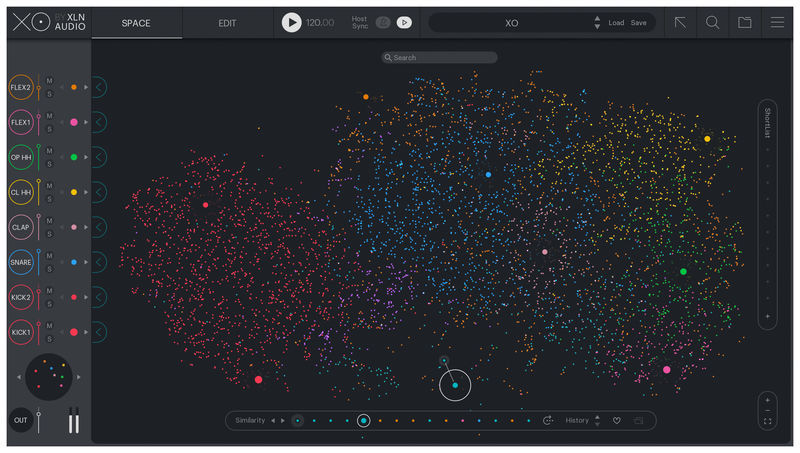Expand SNARE channel side chevron
Screen dimensions: 800x453
[x=99, y=262]
